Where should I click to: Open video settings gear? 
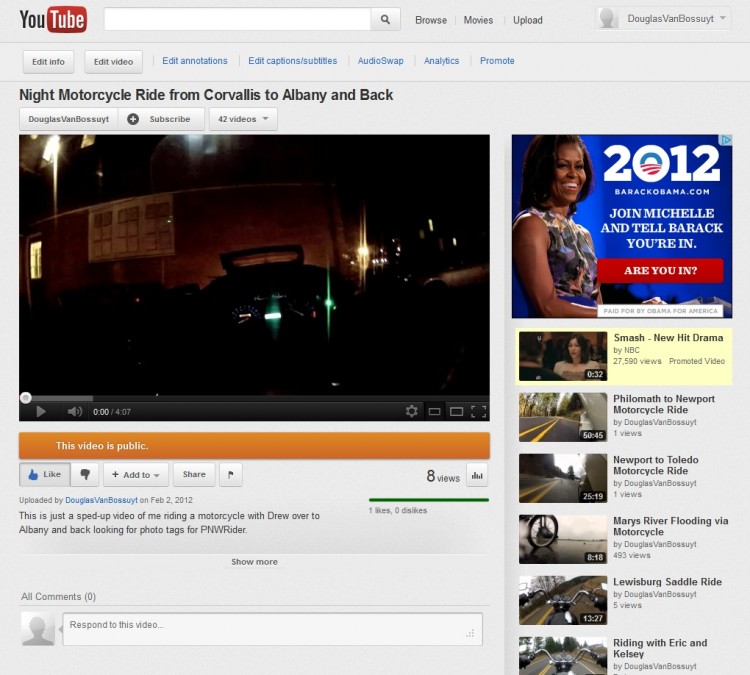pos(411,411)
